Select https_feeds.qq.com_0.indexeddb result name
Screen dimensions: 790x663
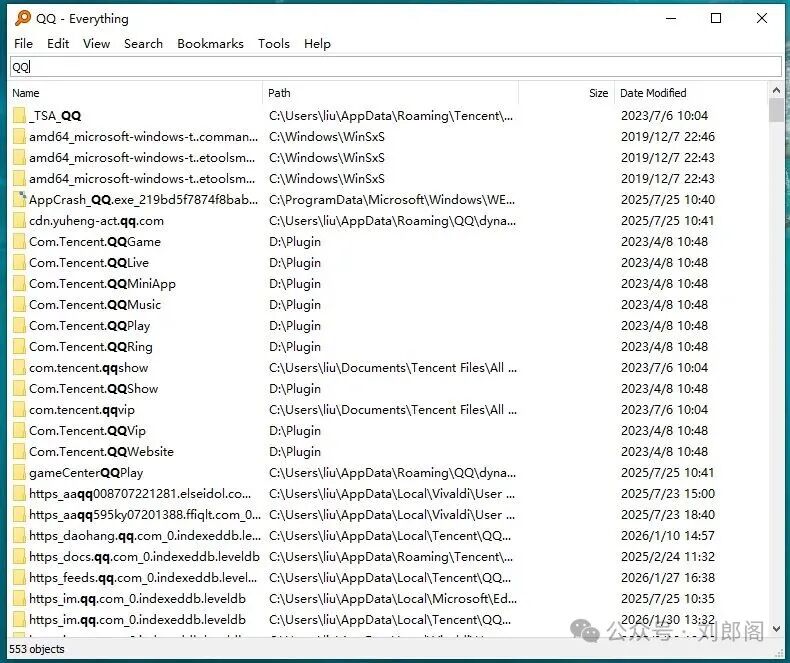pyautogui.click(x=143, y=578)
